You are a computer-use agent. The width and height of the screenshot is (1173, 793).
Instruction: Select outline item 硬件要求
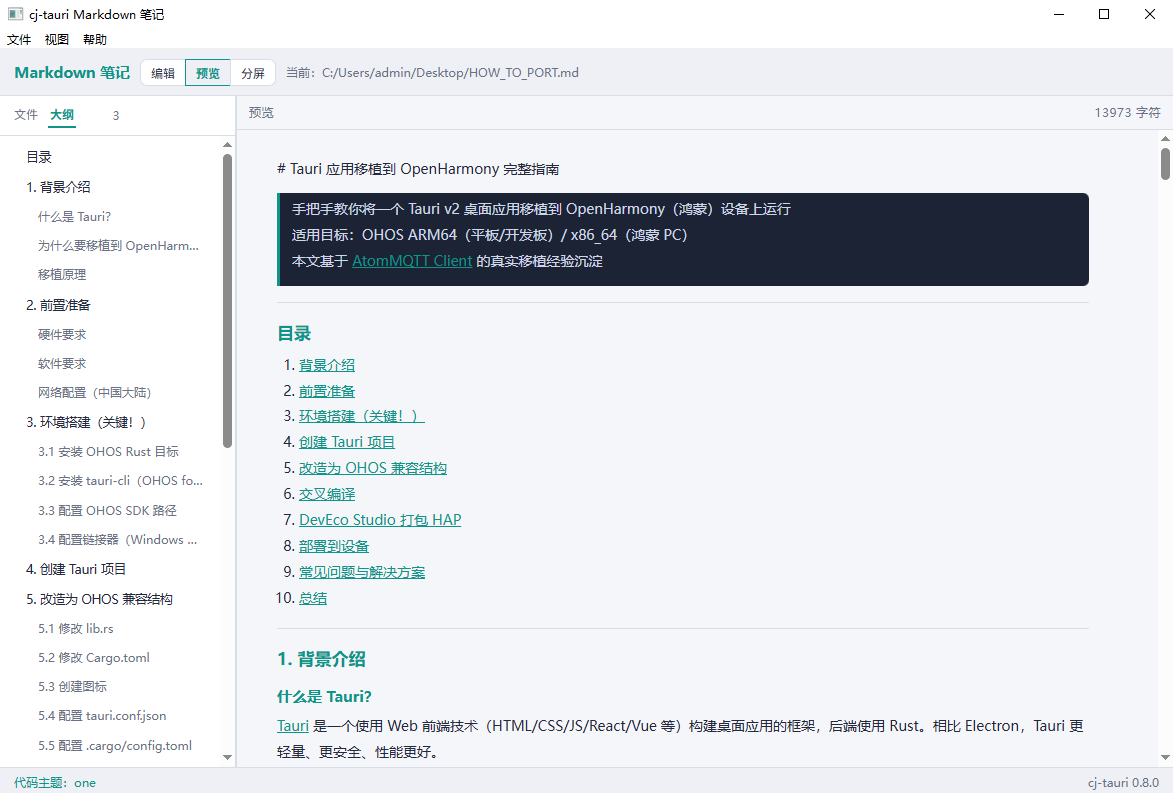pyautogui.click(x=62, y=334)
